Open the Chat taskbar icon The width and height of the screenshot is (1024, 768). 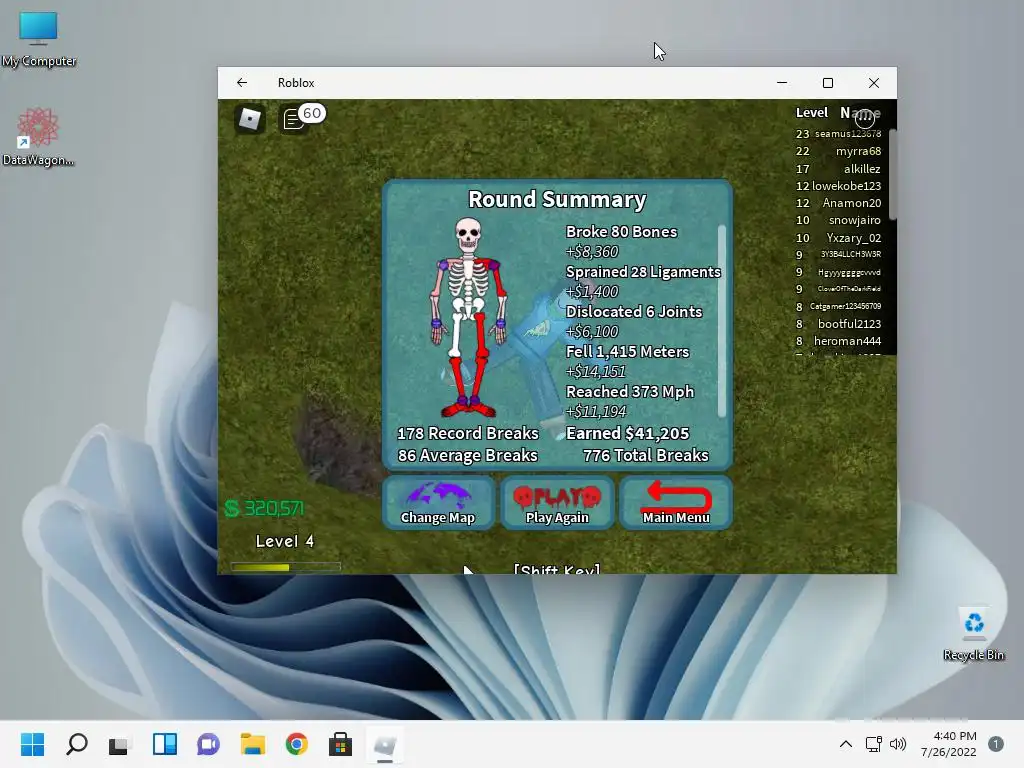[208, 744]
